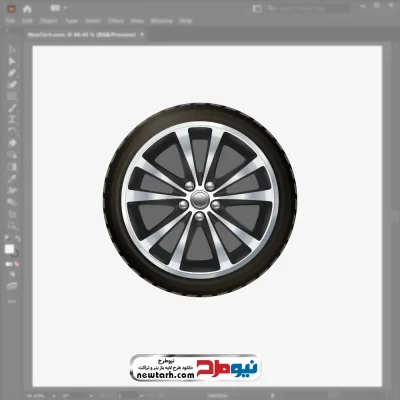400x400 pixels.
Task: Open the View menu
Action: coord(137,21)
